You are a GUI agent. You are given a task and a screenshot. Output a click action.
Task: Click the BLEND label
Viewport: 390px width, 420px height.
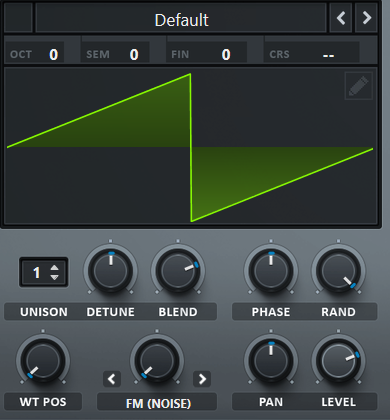[178, 312]
